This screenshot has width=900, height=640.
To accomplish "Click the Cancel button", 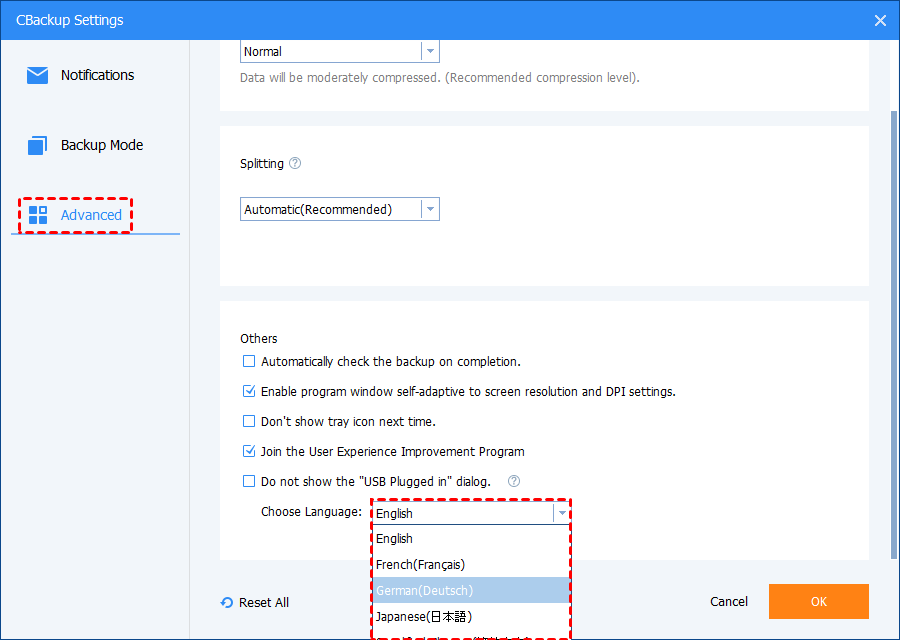I will tap(729, 602).
